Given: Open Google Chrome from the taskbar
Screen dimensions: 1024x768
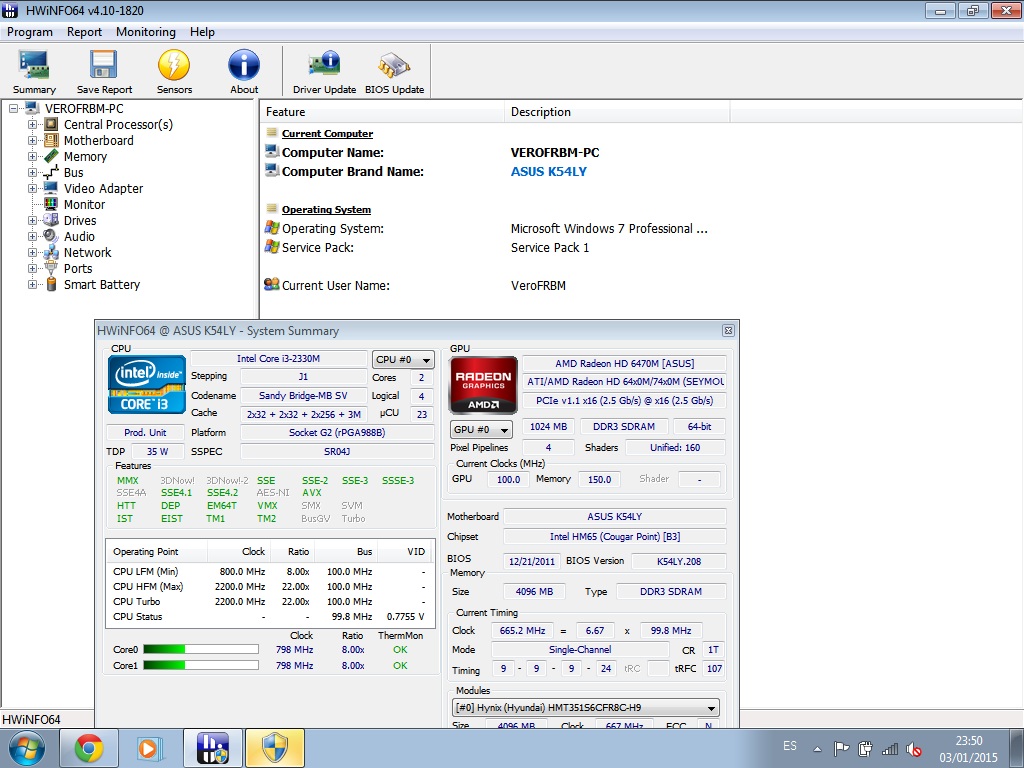Looking at the screenshot, I should coord(89,747).
